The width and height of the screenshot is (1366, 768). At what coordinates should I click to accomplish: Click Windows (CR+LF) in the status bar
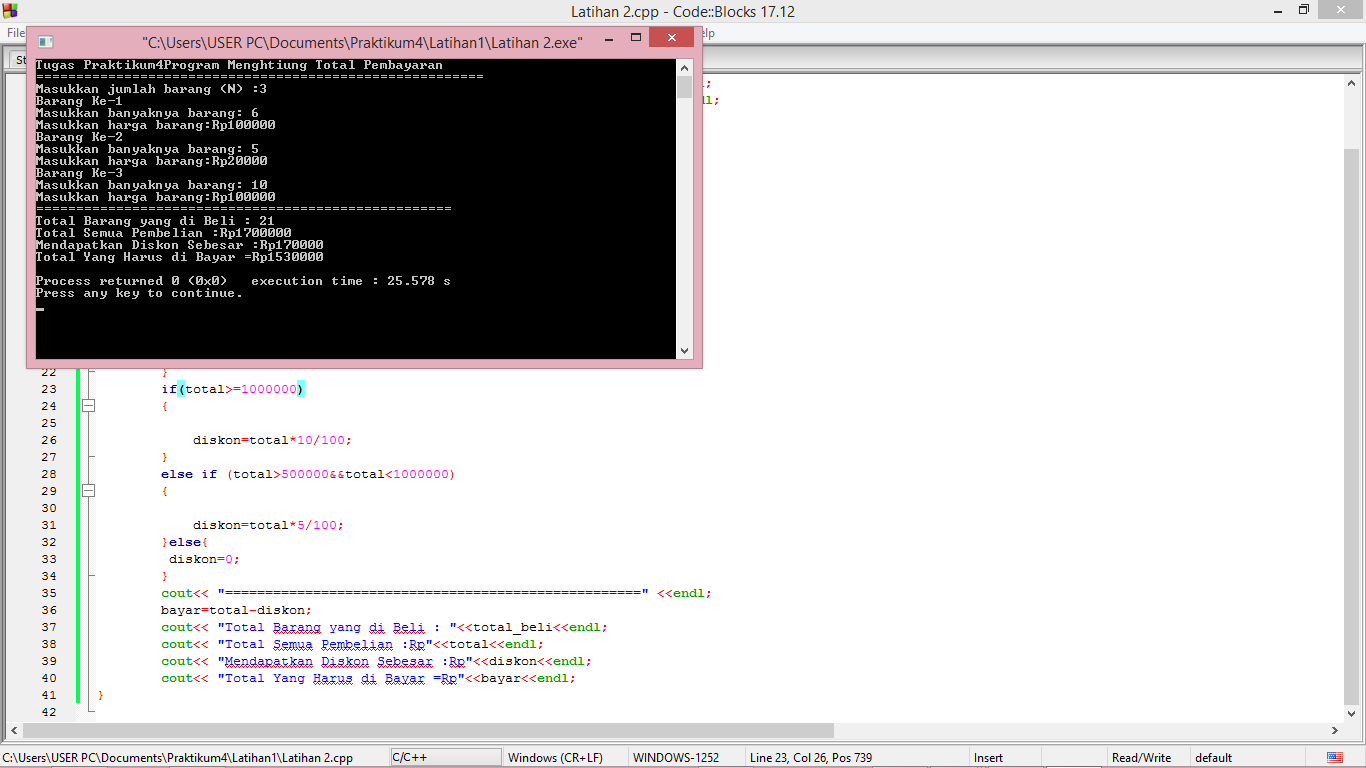(555, 758)
